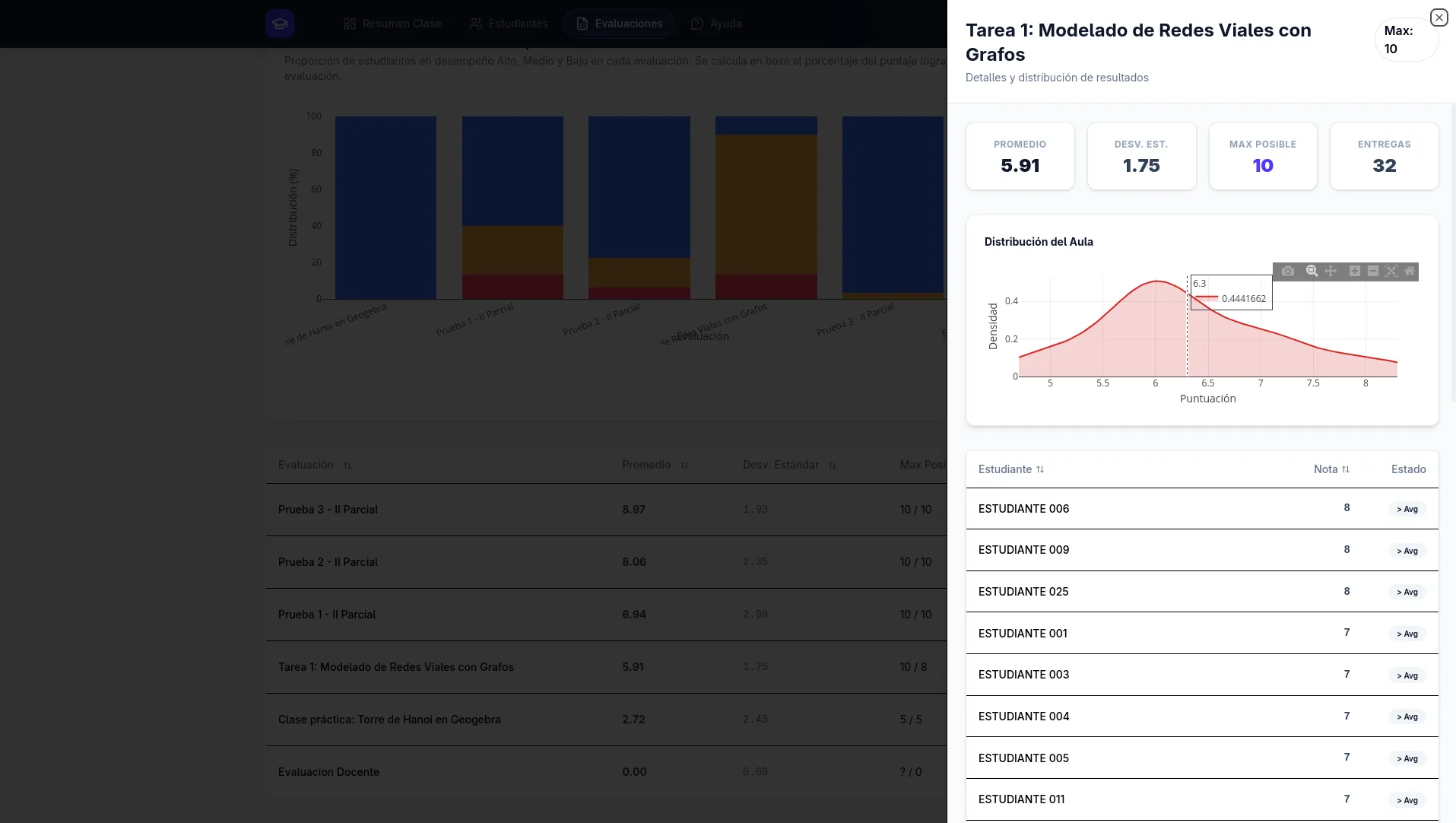Select ESTUDIANTE 006 row
This screenshot has width=1456, height=823.
pos(1202,509)
